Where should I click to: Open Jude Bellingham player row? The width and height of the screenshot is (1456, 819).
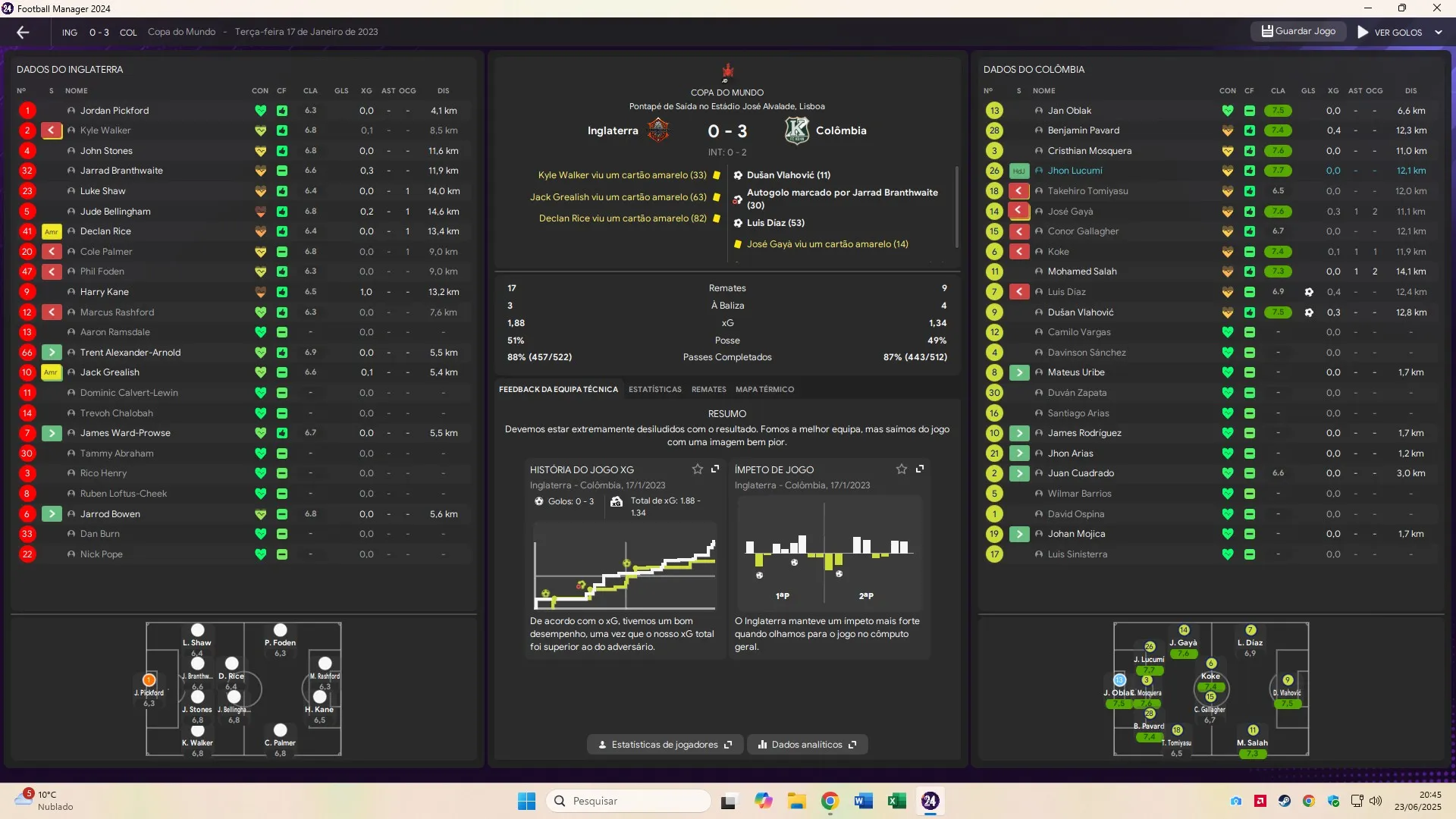click(x=243, y=212)
